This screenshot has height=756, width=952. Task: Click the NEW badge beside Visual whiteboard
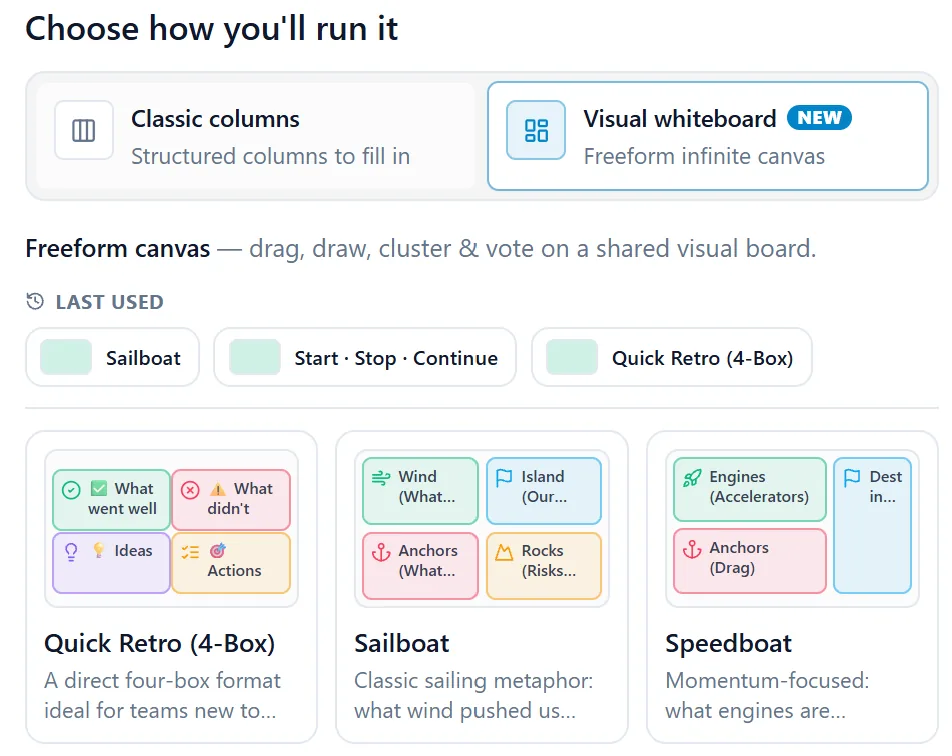point(819,118)
